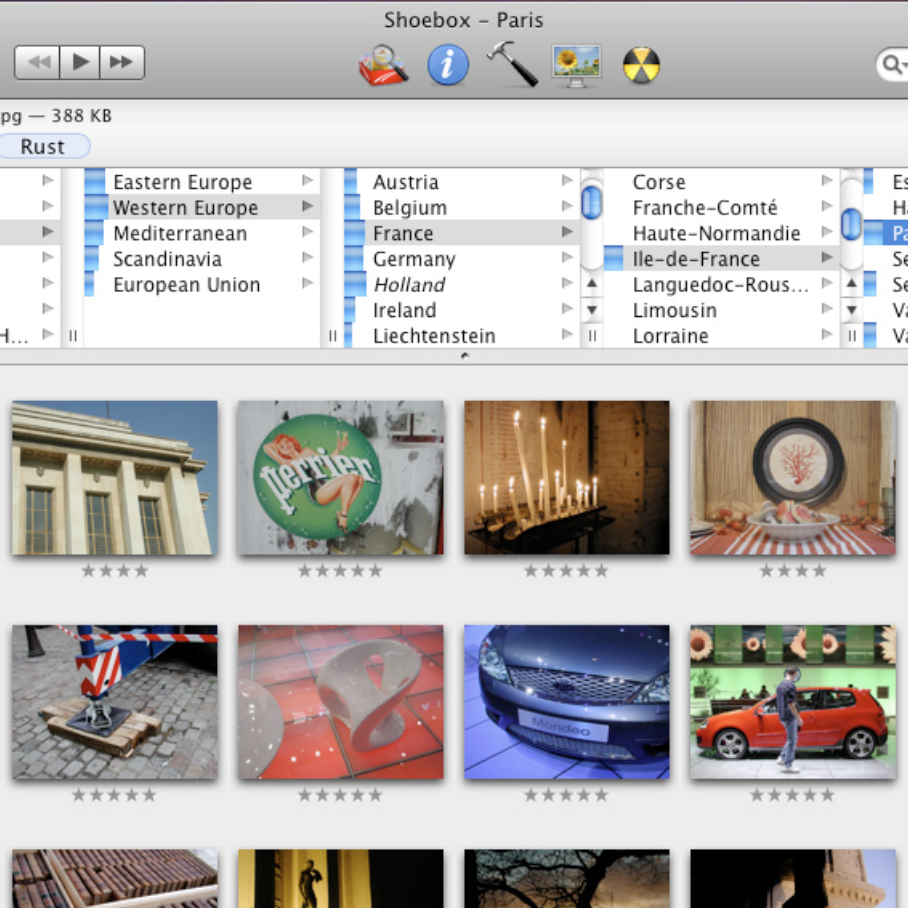Expand the Belgium disclosure arrow
The width and height of the screenshot is (908, 908).
pyautogui.click(x=567, y=207)
